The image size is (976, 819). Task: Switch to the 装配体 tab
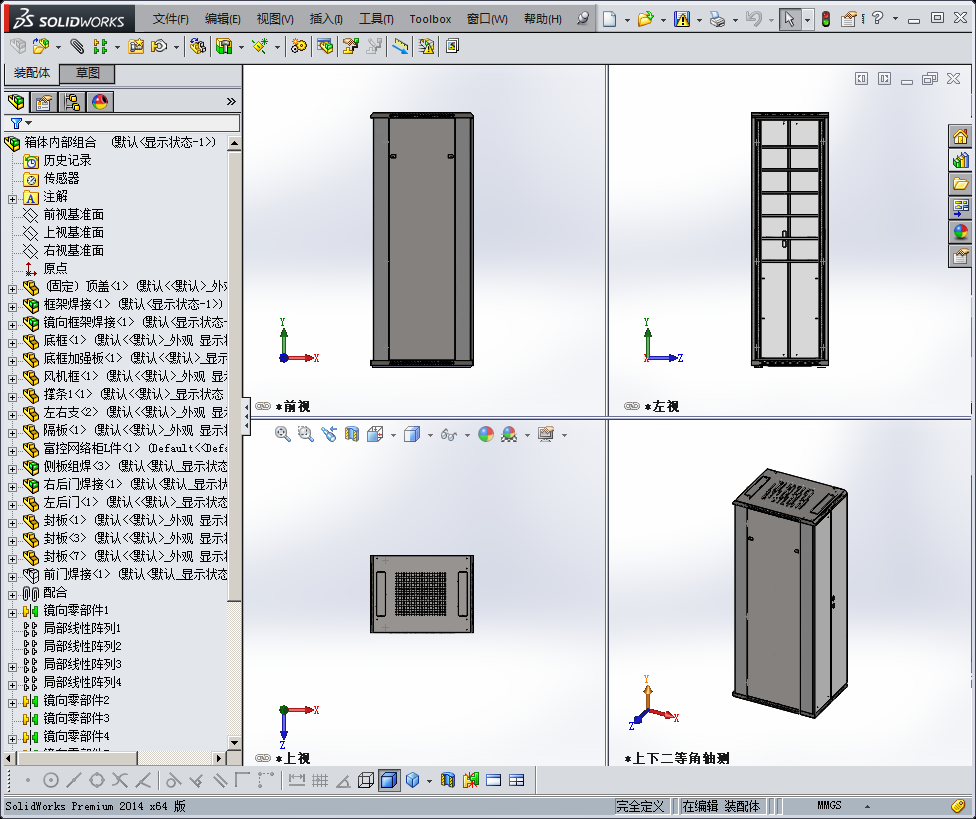(x=32, y=73)
